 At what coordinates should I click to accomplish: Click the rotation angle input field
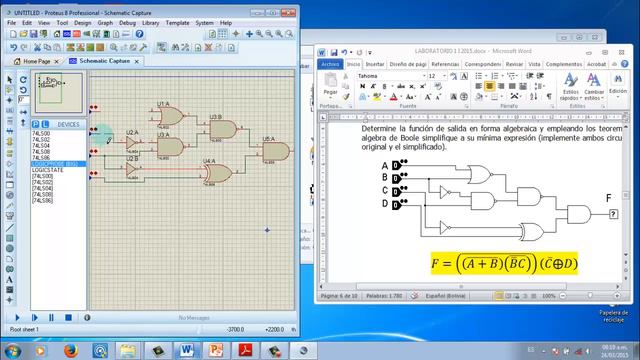click(23, 100)
